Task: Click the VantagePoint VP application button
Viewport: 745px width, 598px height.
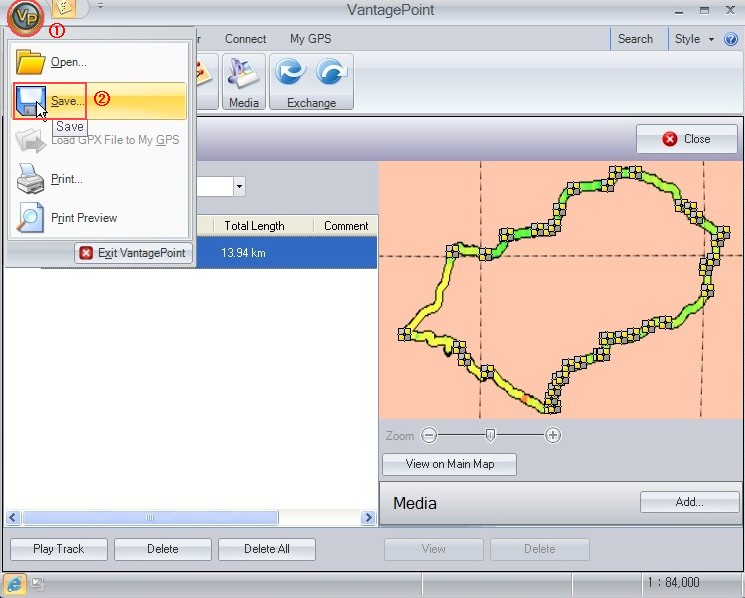Action: pos(25,18)
